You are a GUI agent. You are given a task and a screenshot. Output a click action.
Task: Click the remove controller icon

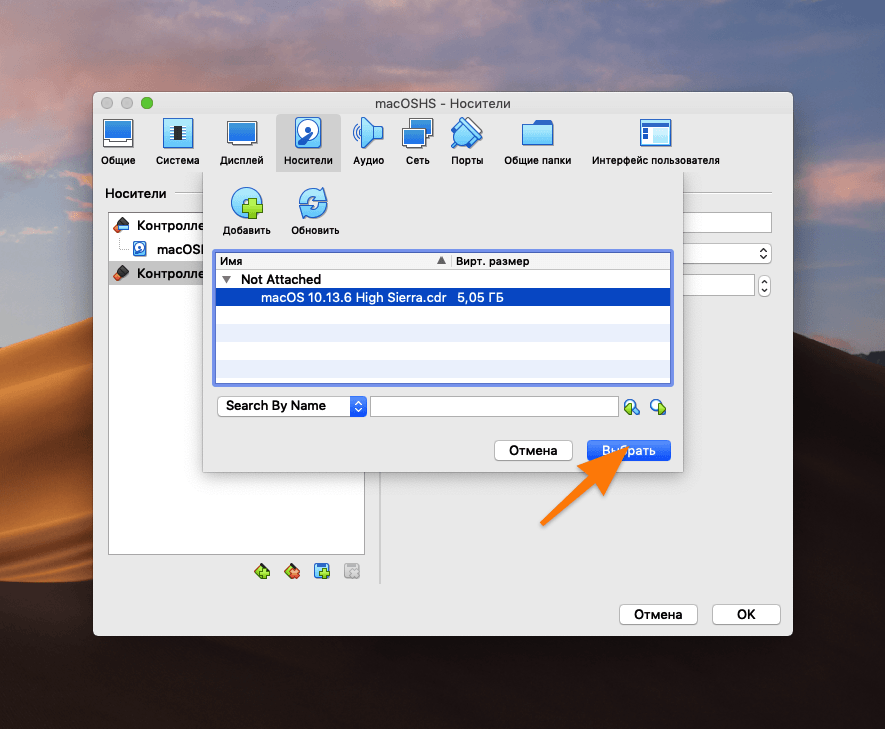click(x=292, y=572)
